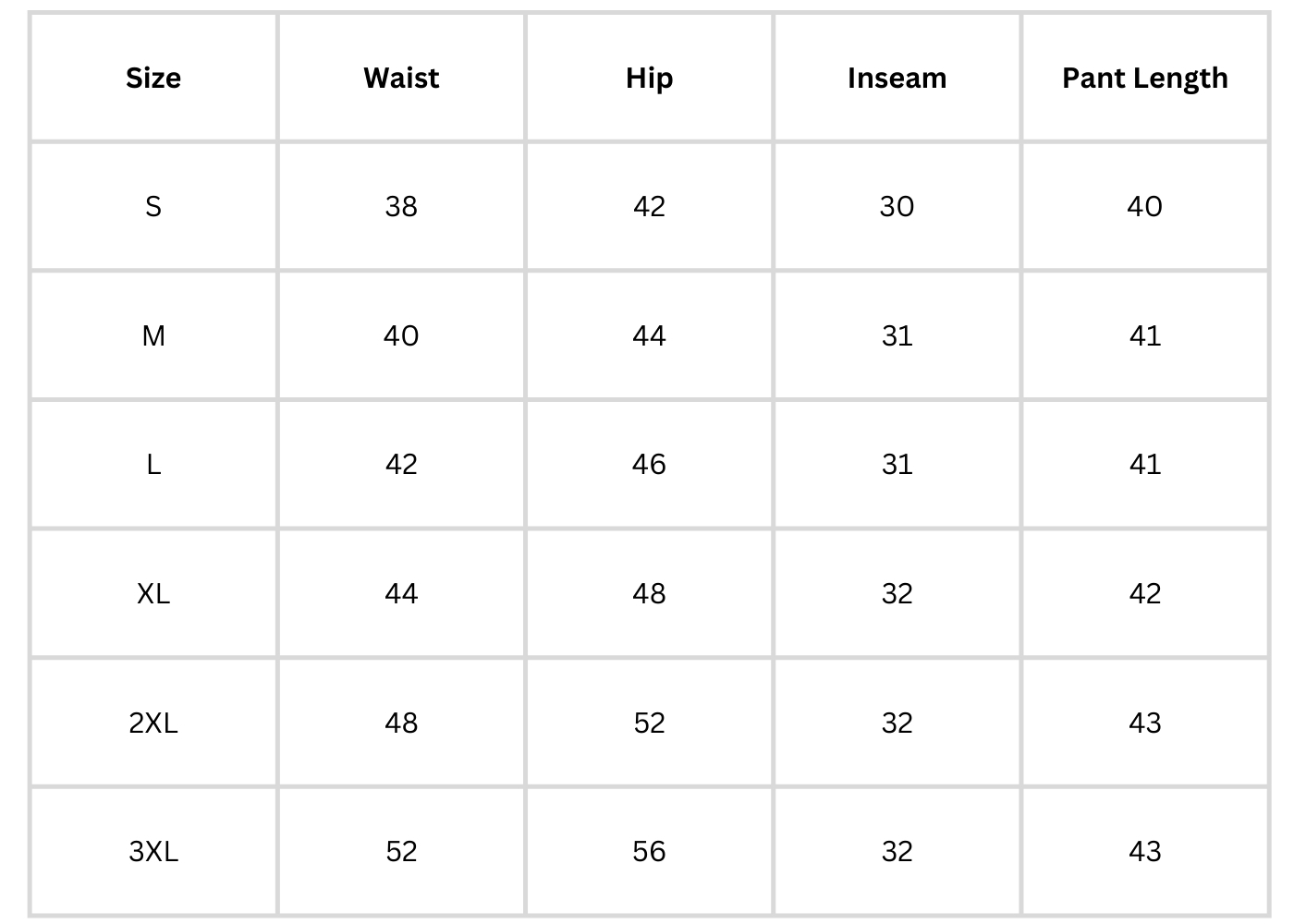Screen dimensions: 1294x924
Task: Click hip value 56 for size 3XL
Action: click(649, 851)
